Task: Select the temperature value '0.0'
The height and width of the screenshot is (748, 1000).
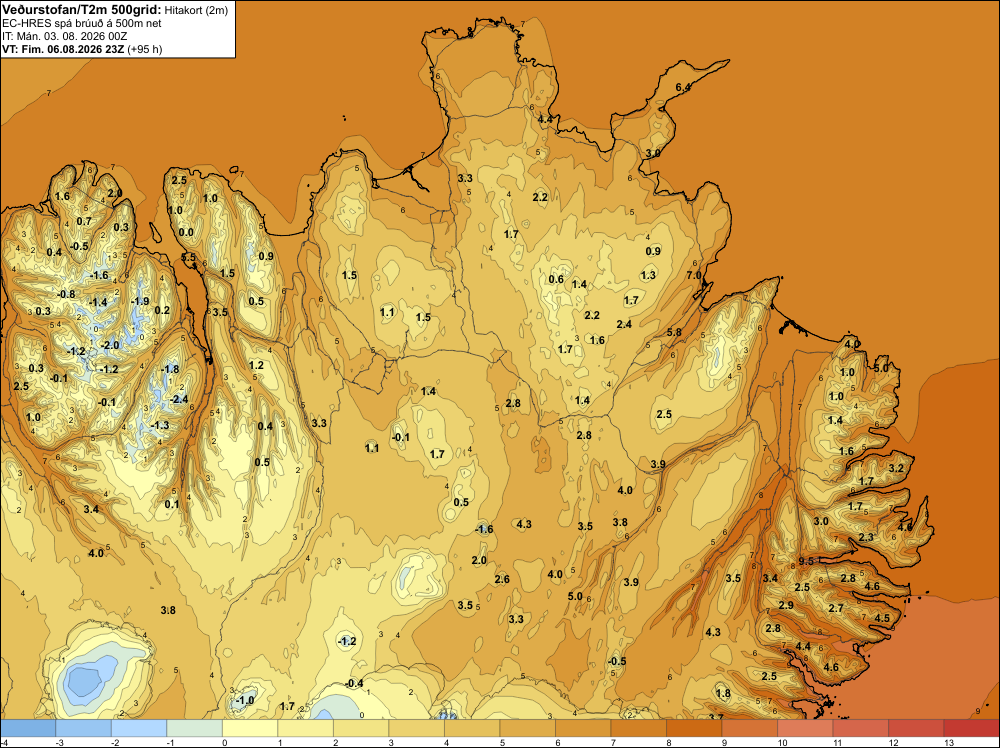Action: pyautogui.click(x=186, y=232)
